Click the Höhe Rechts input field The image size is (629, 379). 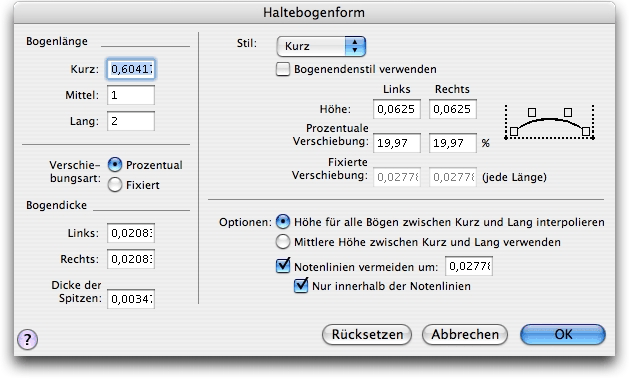point(453,109)
